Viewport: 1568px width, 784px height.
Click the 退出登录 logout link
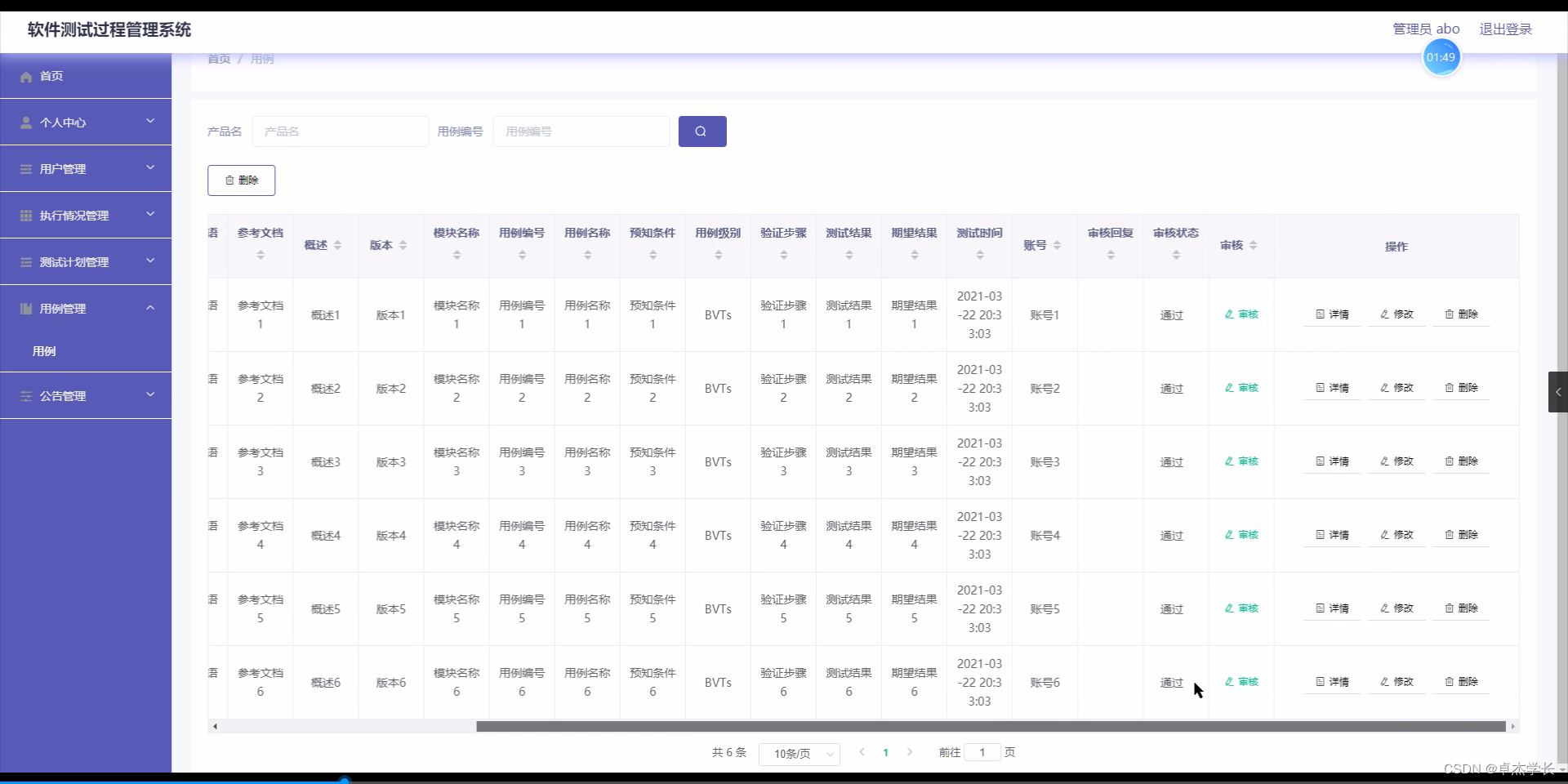coord(1505,29)
